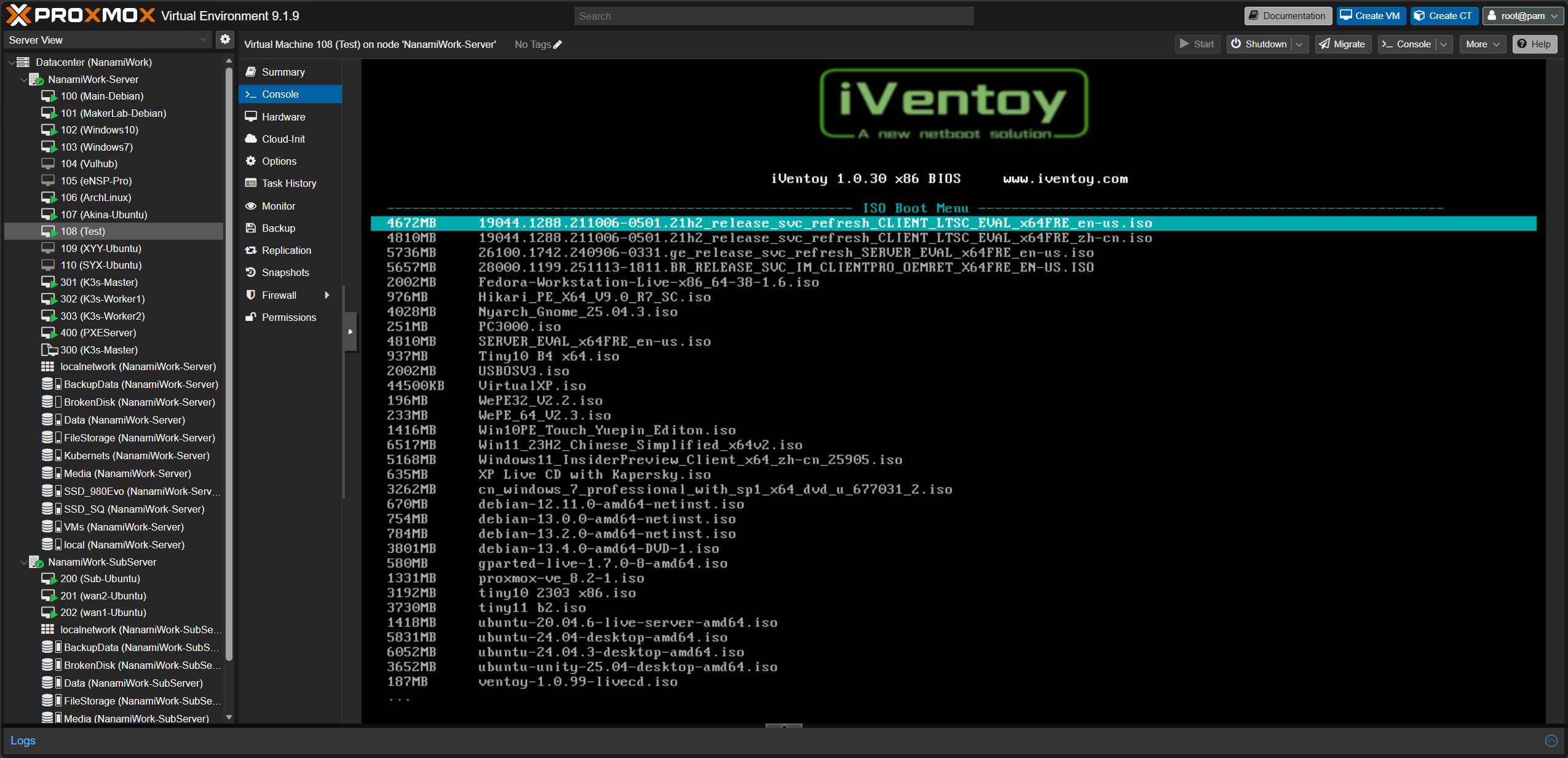Image resolution: width=1568 pixels, height=758 pixels.
Task: Click the Options gear icon
Action: point(251,160)
